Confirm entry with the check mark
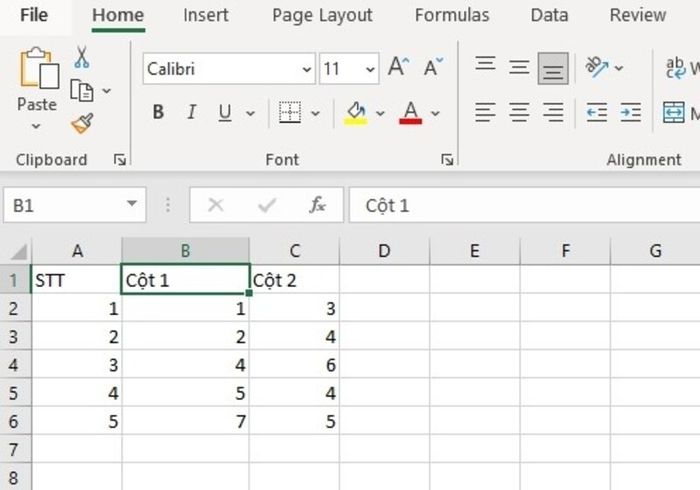The image size is (700, 490). 267,205
